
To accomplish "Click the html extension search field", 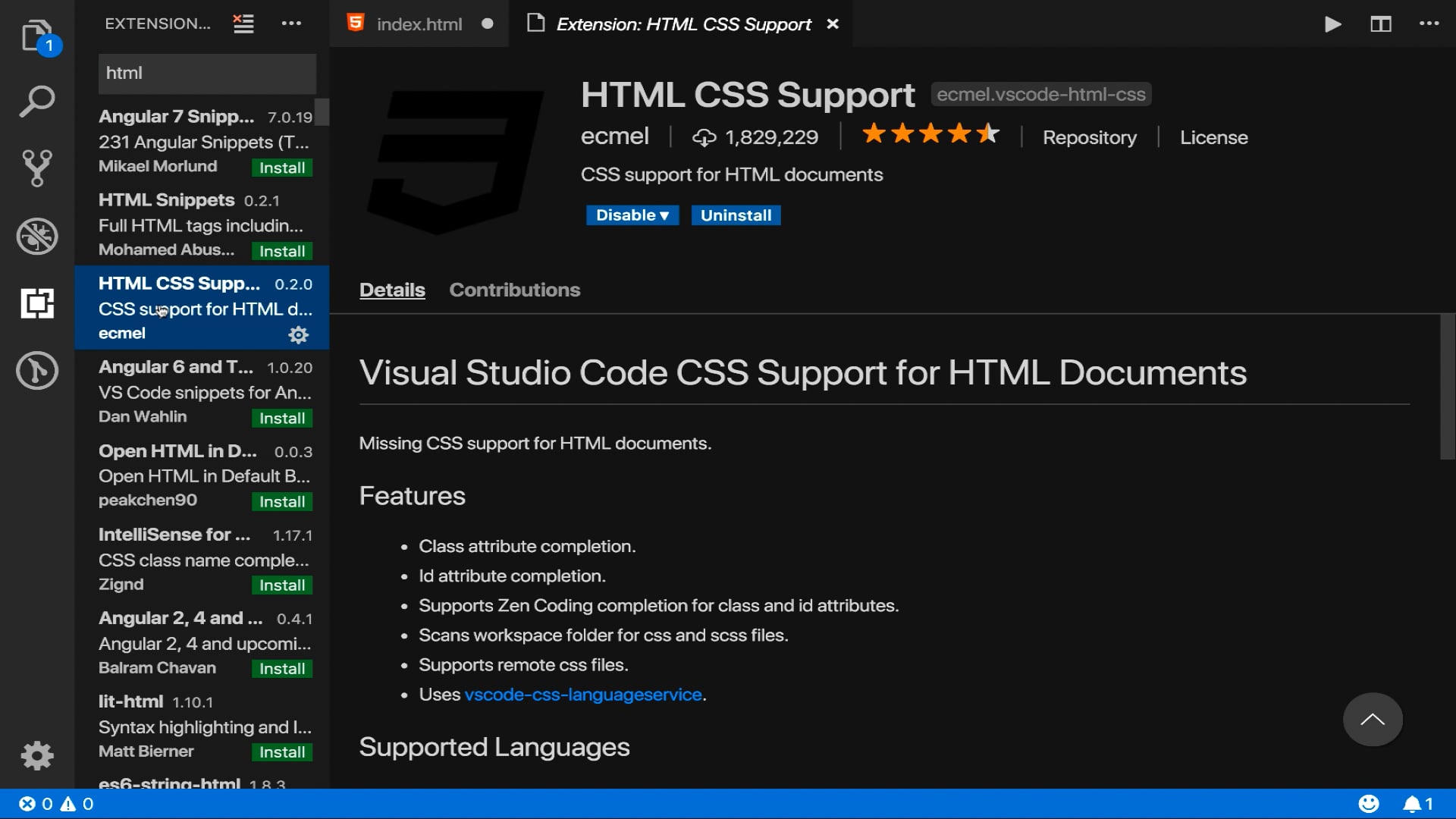I will coord(207,73).
